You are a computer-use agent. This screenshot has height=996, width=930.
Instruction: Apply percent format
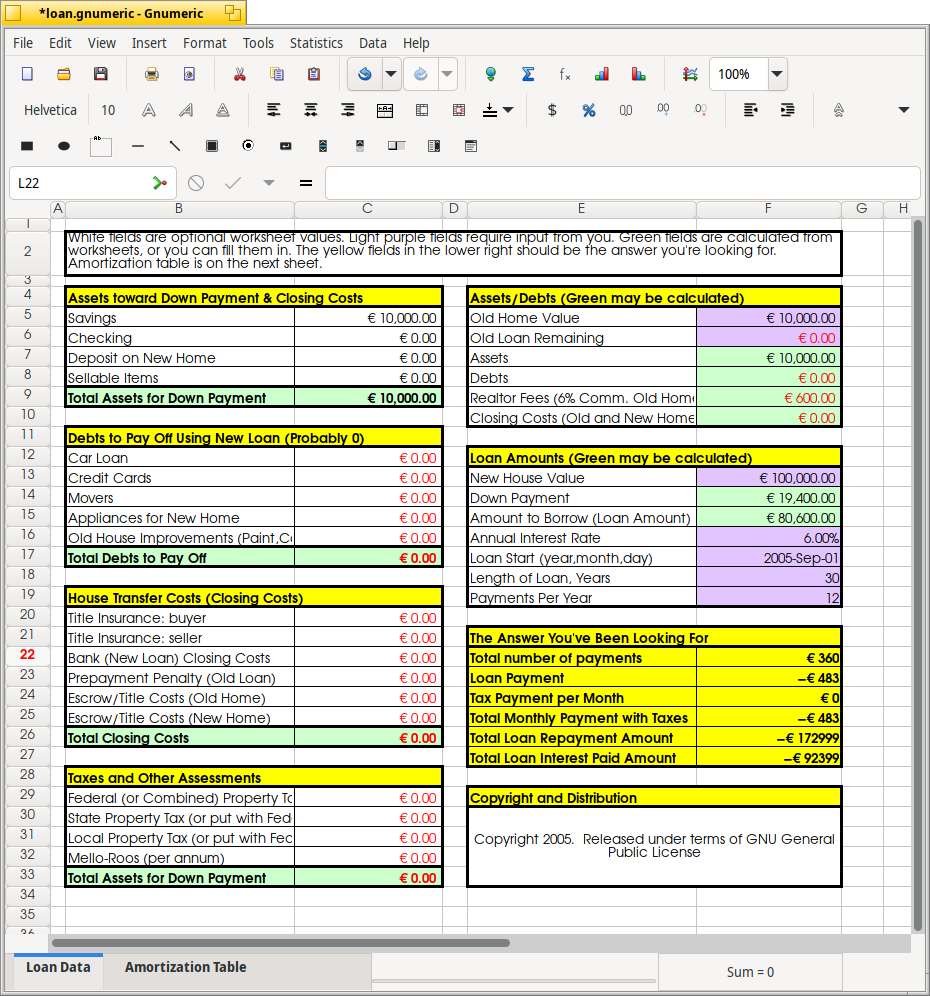pos(589,111)
